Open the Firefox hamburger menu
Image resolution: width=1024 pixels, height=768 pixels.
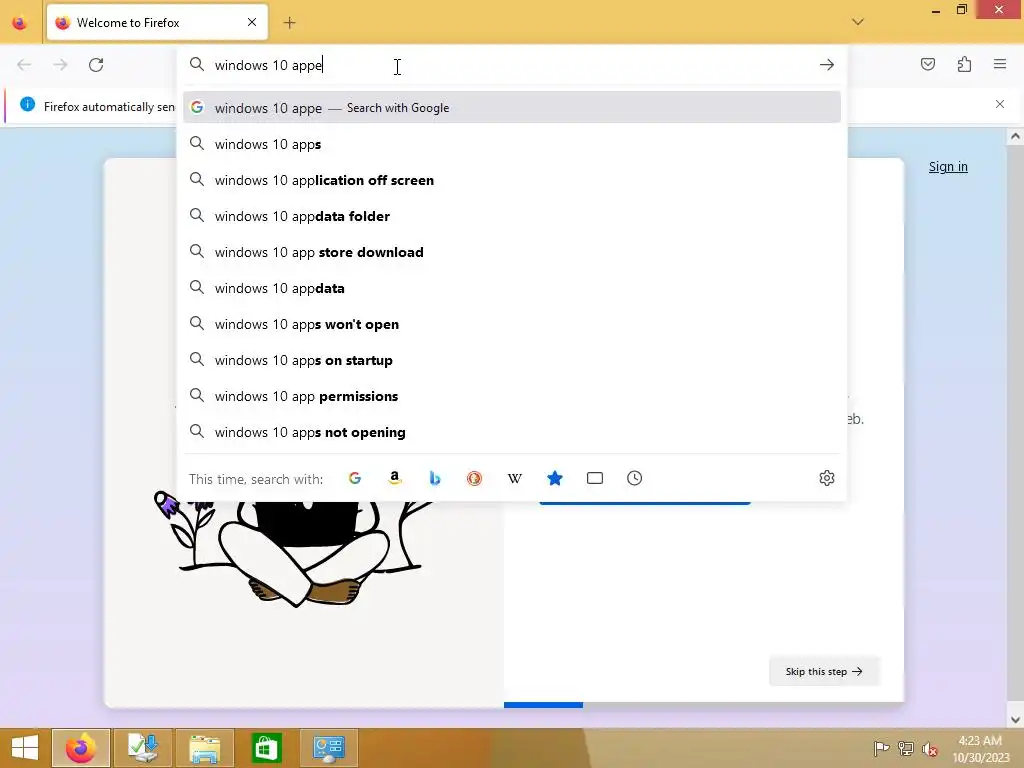click(1000, 64)
